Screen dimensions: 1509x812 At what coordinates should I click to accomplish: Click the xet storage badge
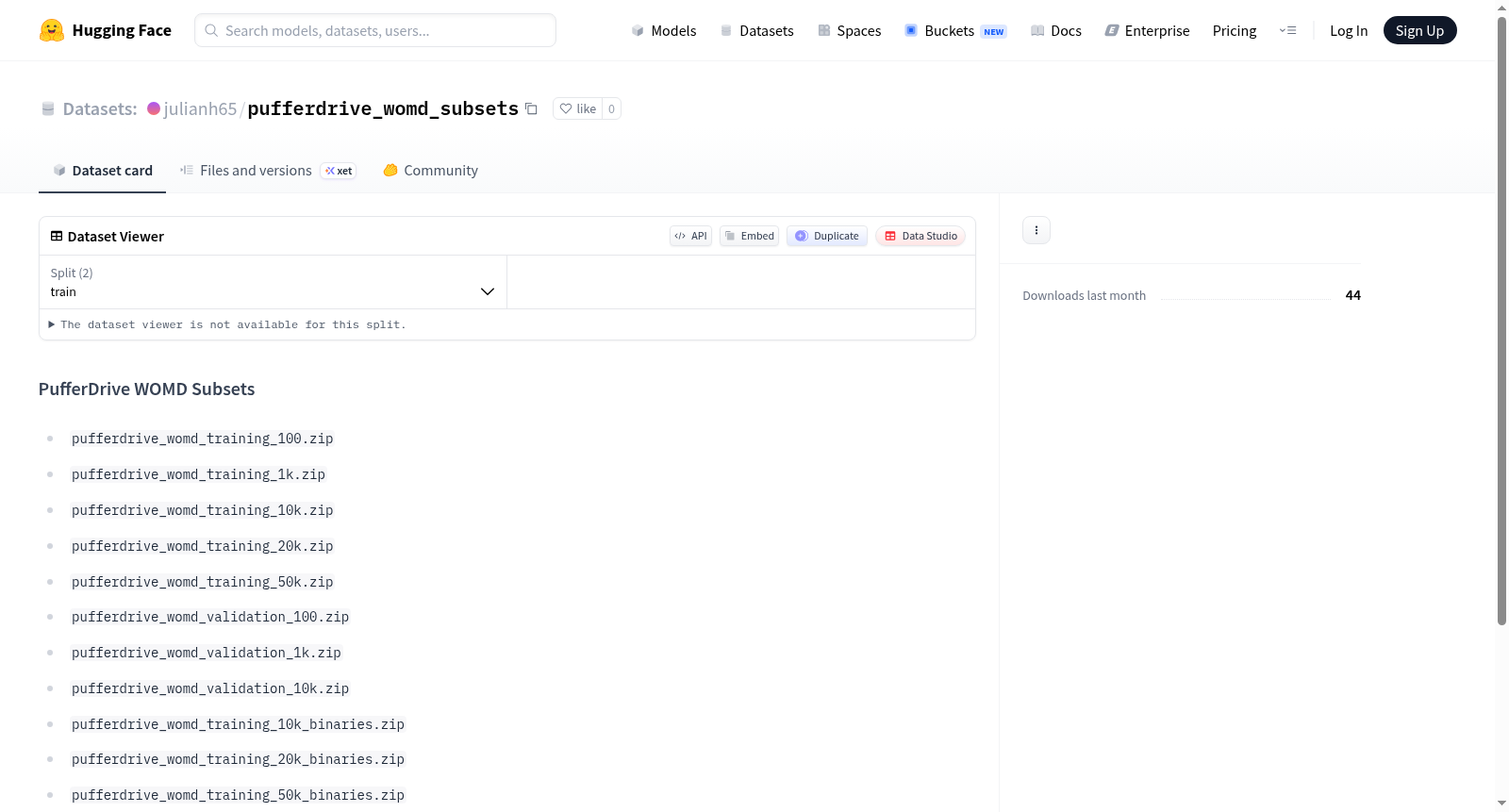[339, 171]
